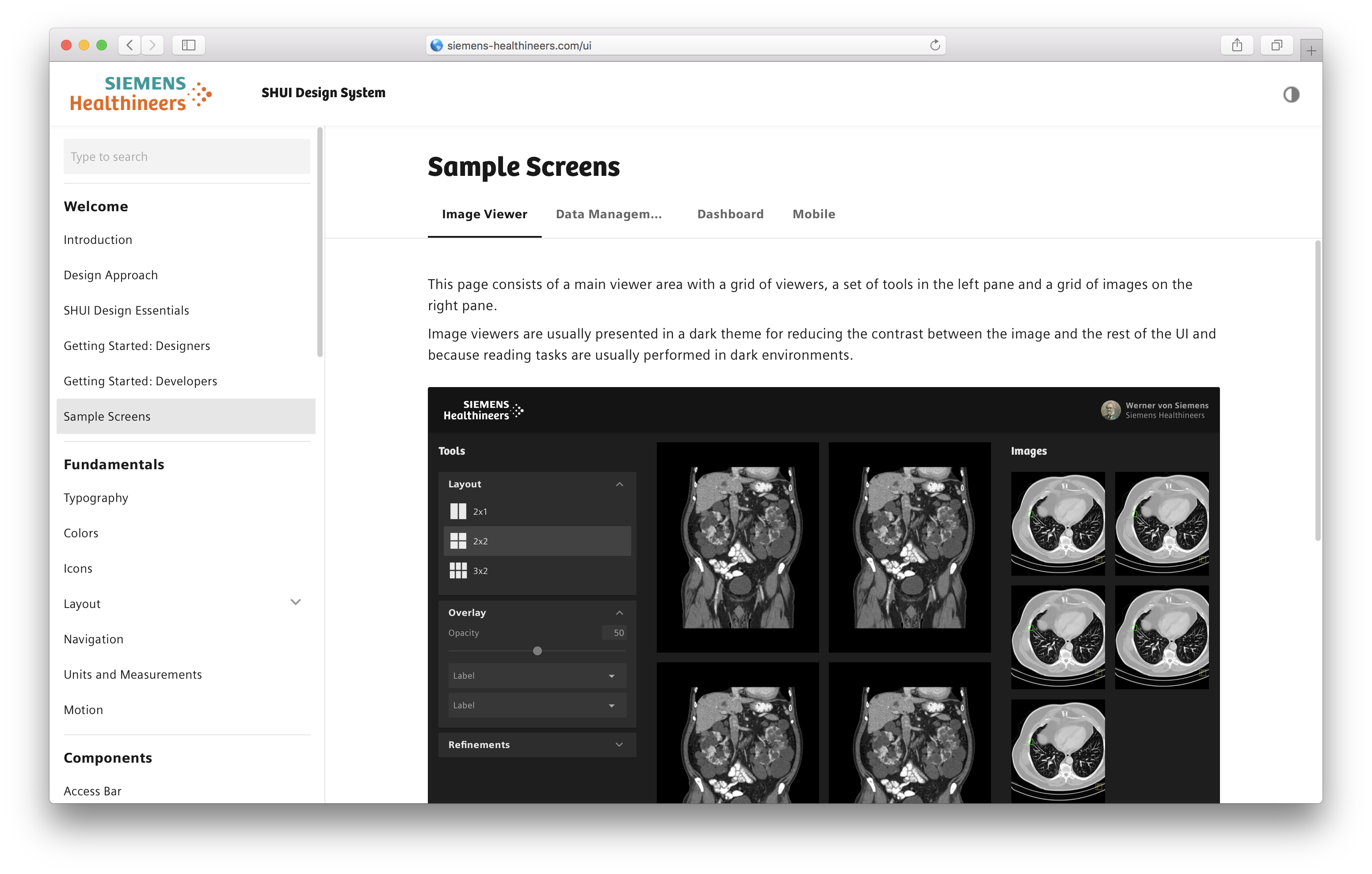Screen dimensions: 1372x874
Task: Click the Introduction link in sidebar
Action: 99,240
